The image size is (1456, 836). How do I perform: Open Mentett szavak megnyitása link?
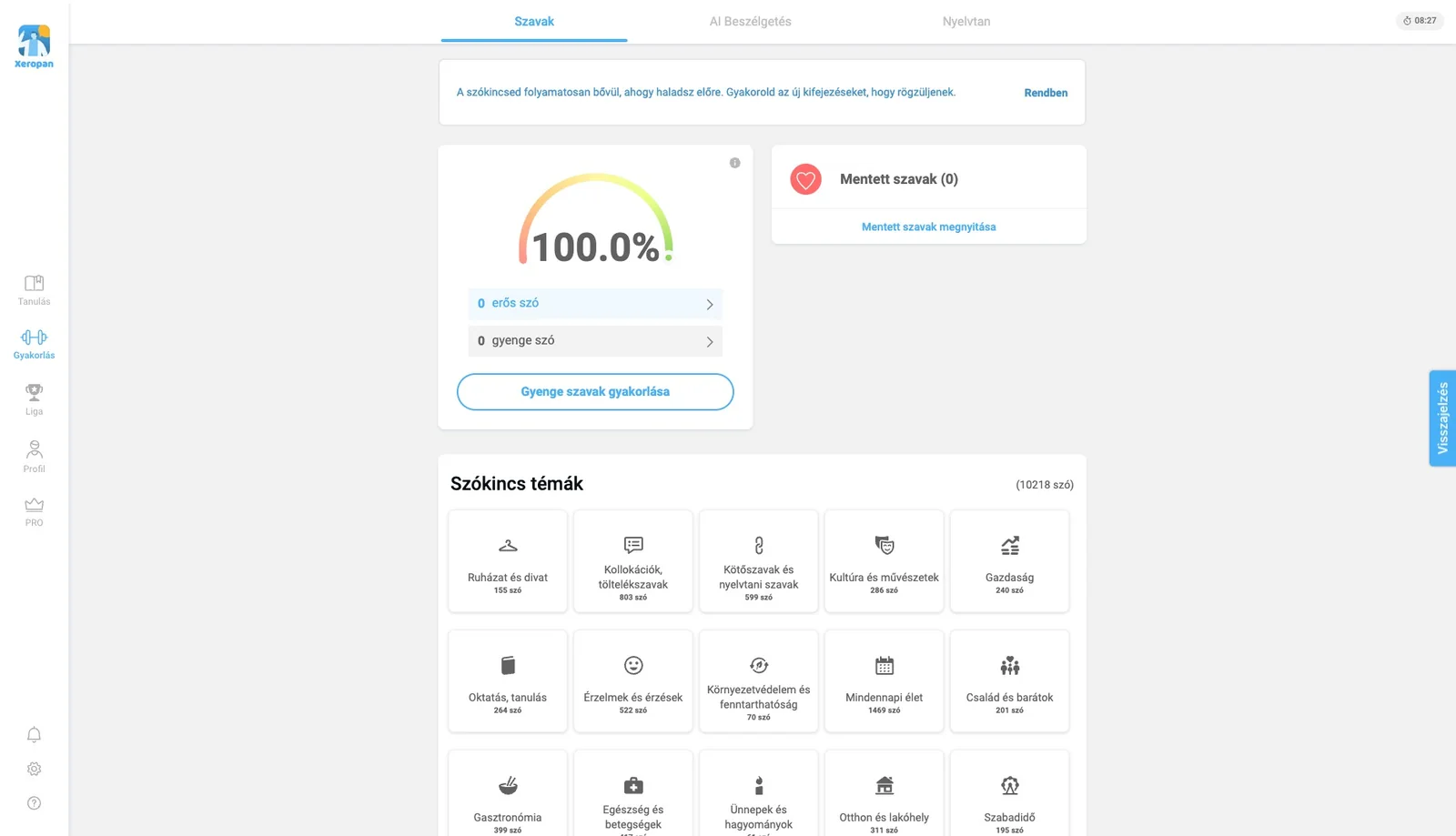(x=928, y=227)
